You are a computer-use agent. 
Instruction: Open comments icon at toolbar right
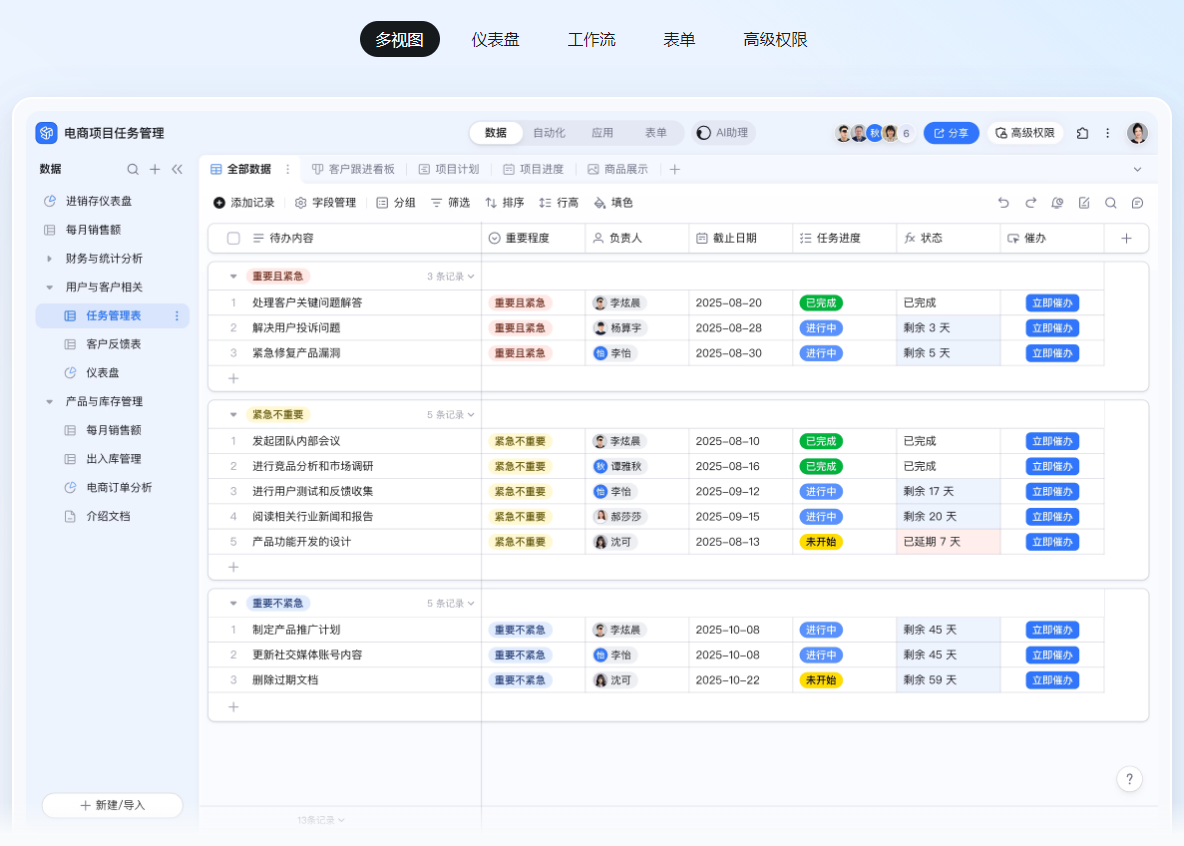1137,203
